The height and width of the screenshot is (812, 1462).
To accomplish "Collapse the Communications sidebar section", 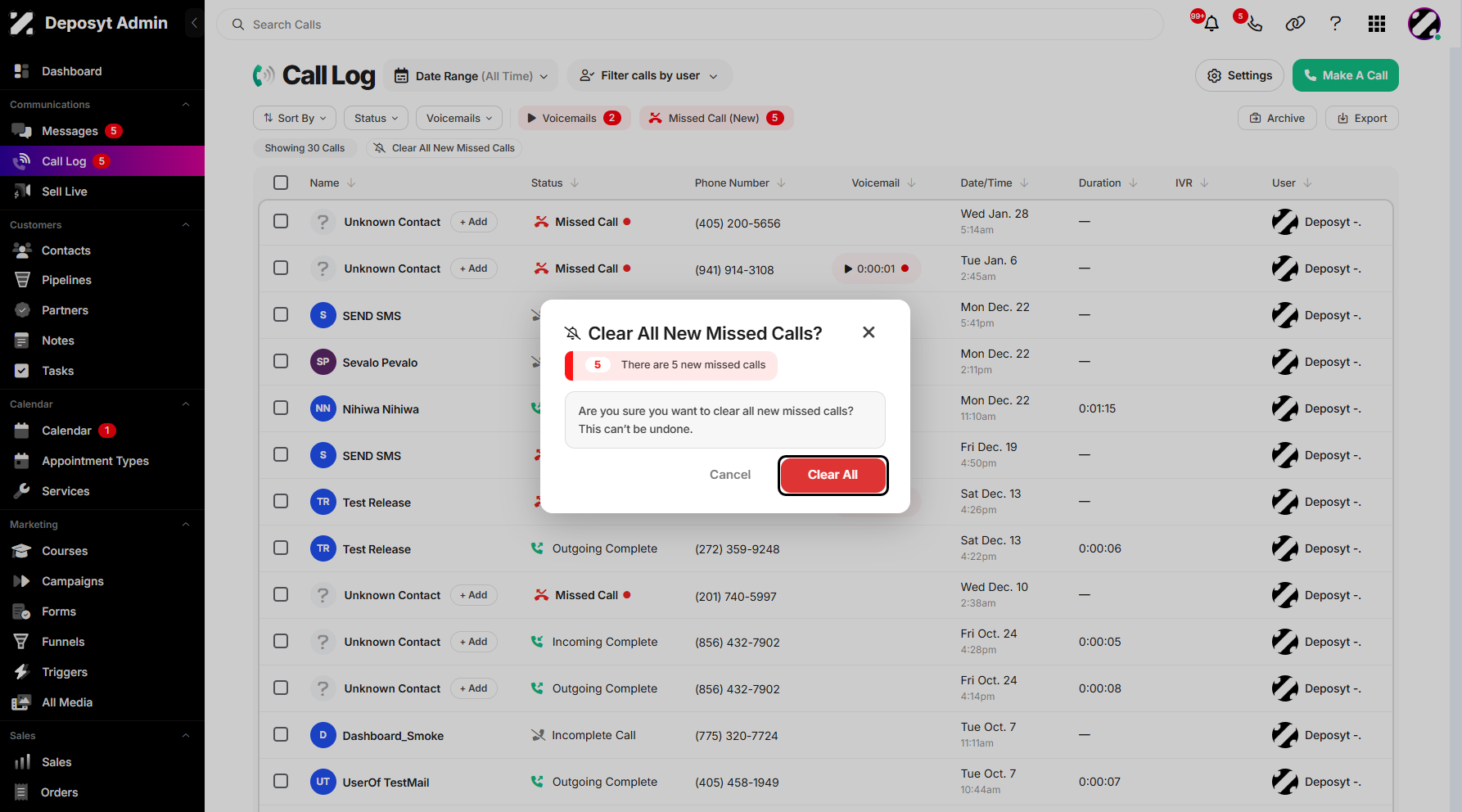I will click(x=186, y=105).
